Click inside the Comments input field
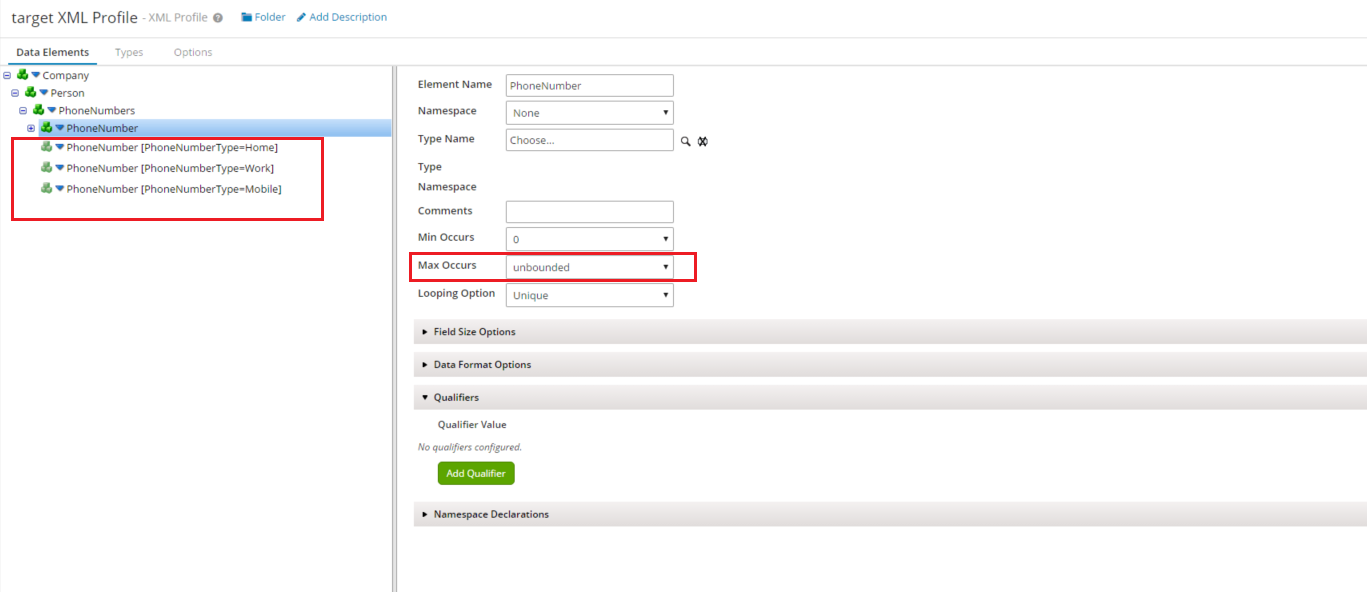Viewport: 1367px width, 592px height. 589,211
